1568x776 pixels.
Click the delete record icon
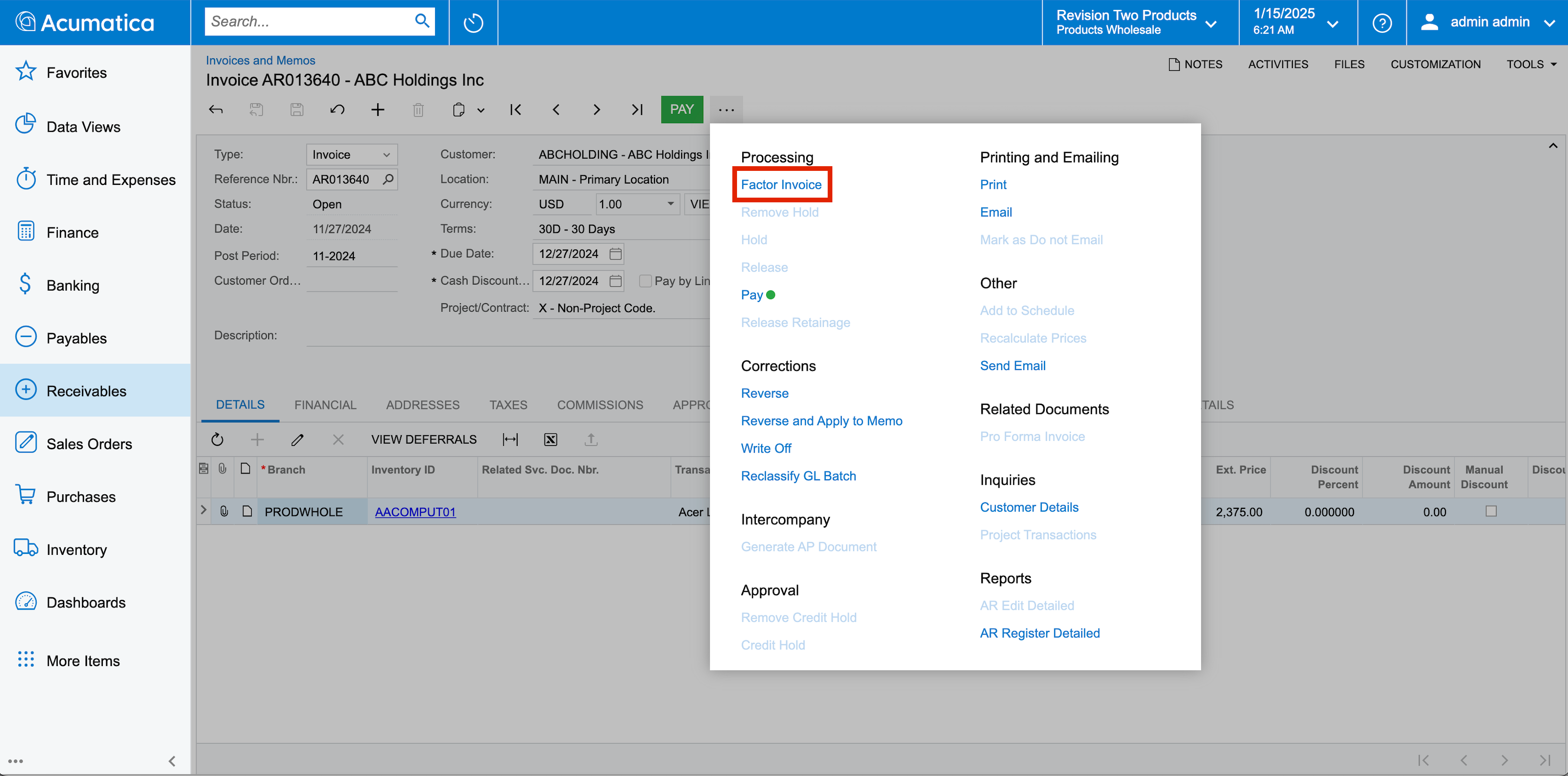pyautogui.click(x=419, y=109)
